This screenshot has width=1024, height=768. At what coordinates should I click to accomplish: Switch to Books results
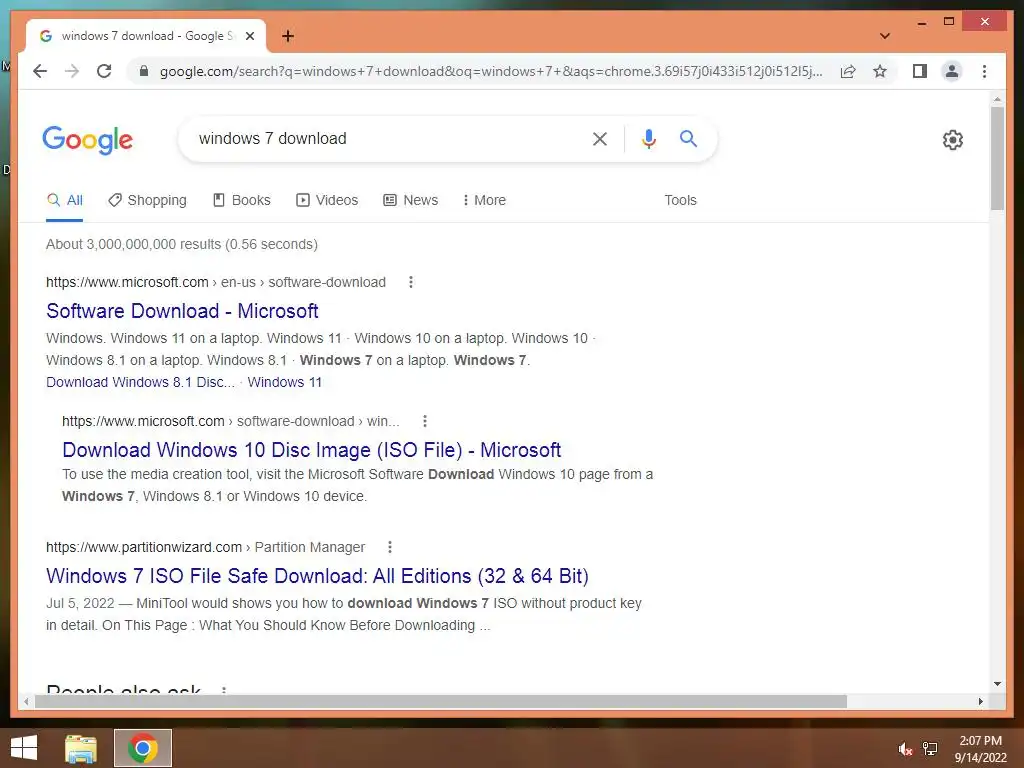point(242,200)
